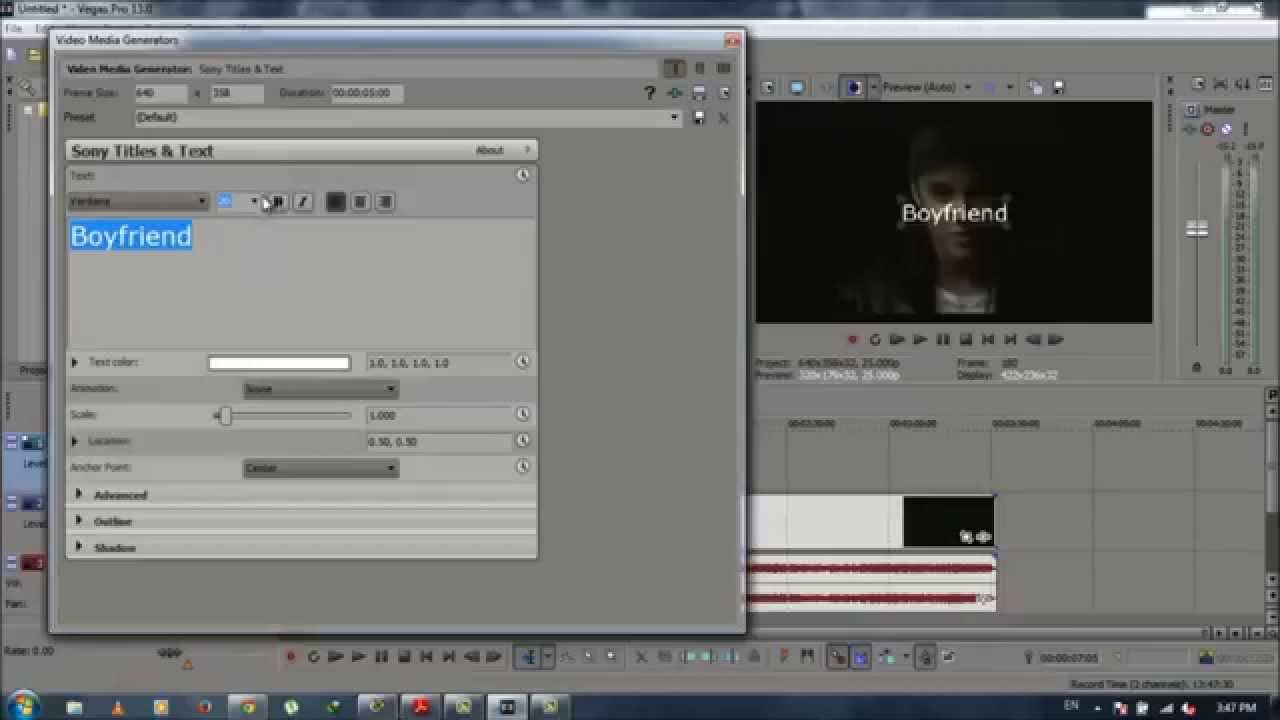Viewport: 1280px width, 720px height.
Task: Click Play under the video preview
Action: coord(920,339)
